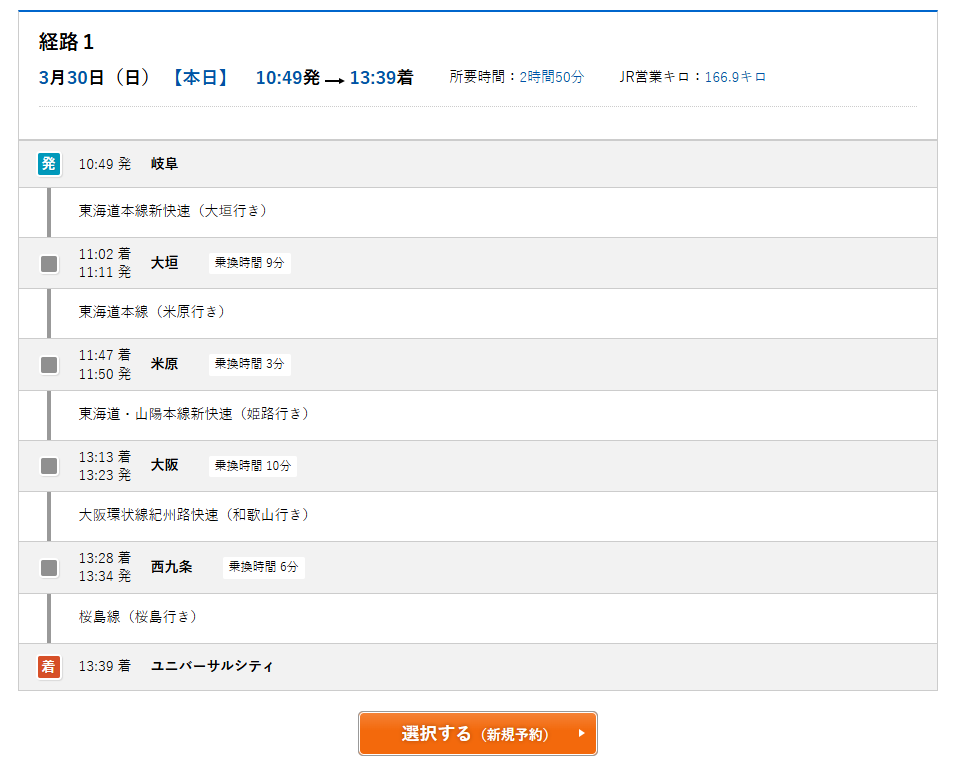Click the 11:47 着 arrival time at 米原
This screenshot has width=966, height=763.
coord(105,355)
